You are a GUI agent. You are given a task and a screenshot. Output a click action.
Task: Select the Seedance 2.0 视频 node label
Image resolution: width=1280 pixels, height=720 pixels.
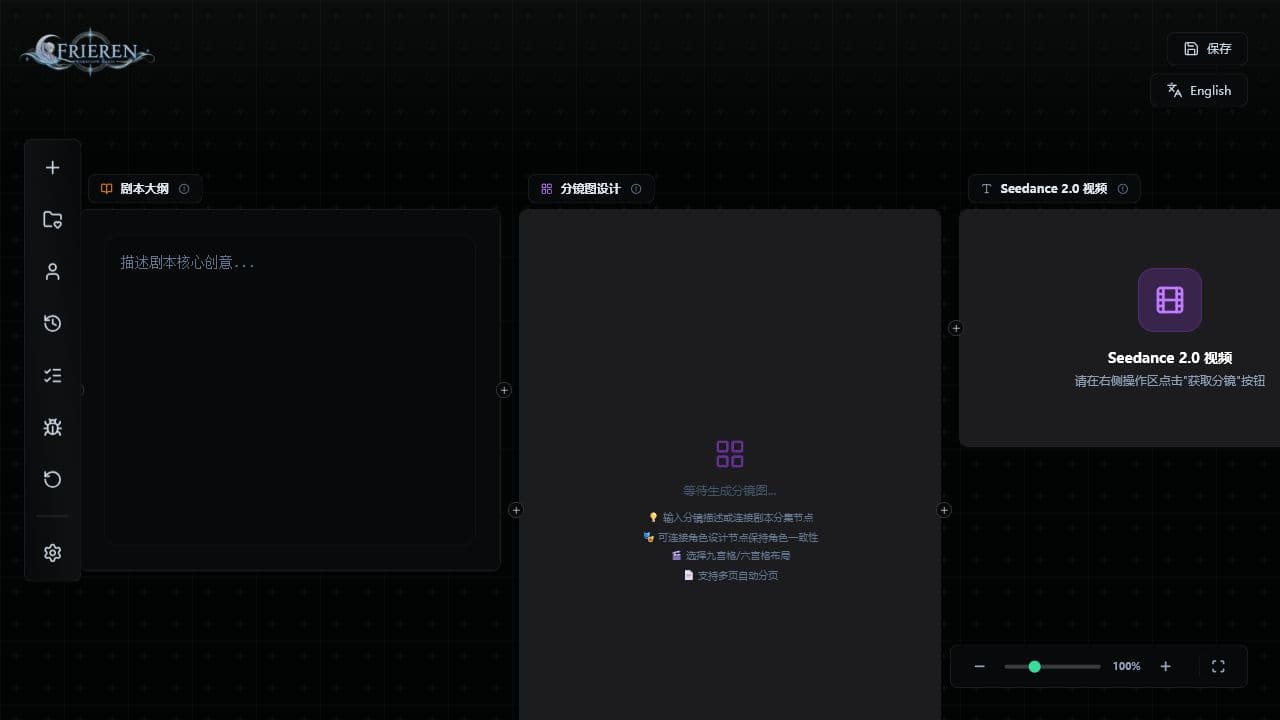point(1053,189)
